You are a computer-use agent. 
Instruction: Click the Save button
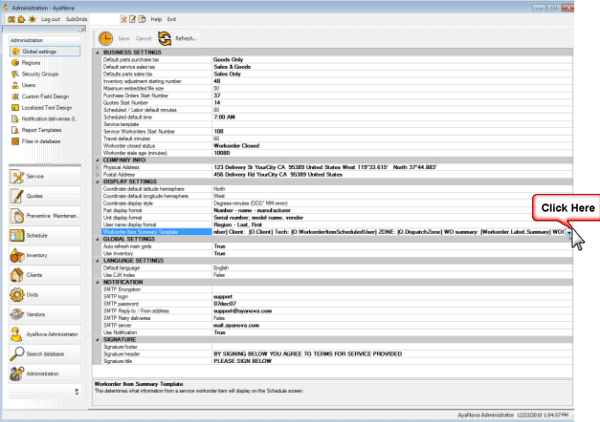point(124,38)
